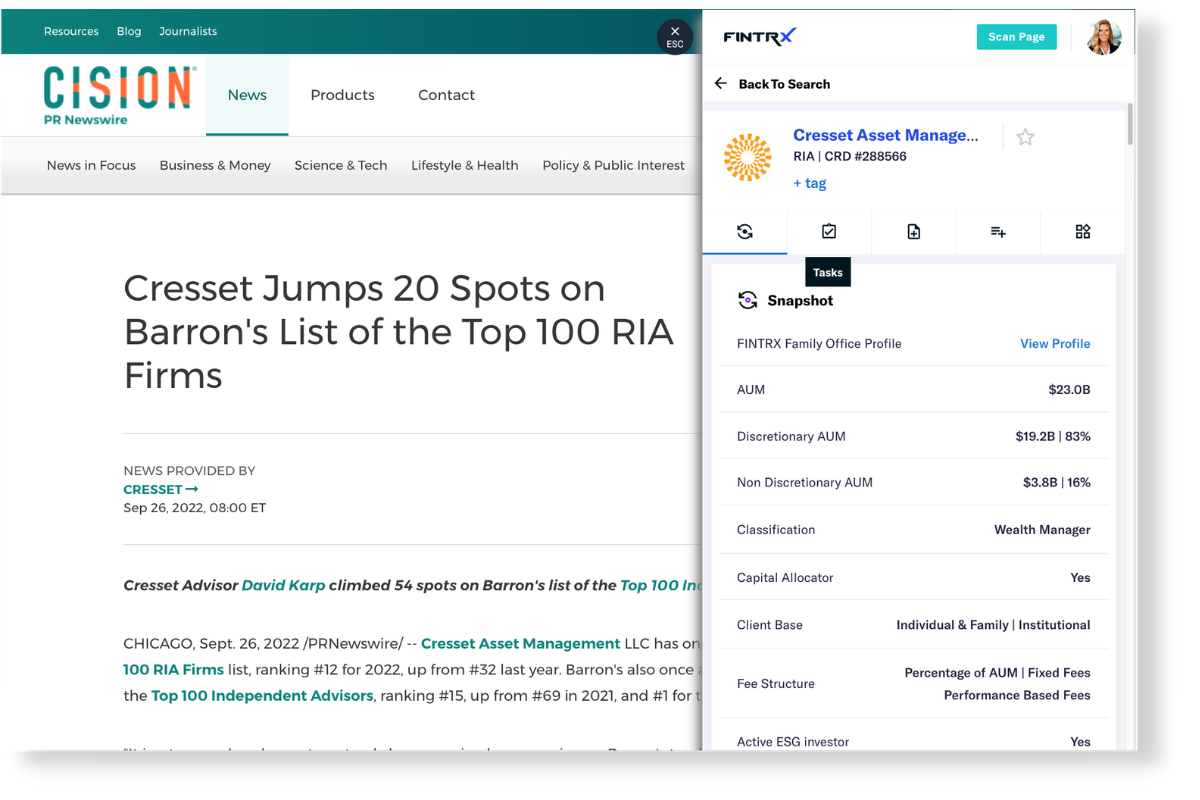Open the Cresset Asset Management title link
Image resolution: width=1200 pixels, height=800 pixels.
coord(885,135)
